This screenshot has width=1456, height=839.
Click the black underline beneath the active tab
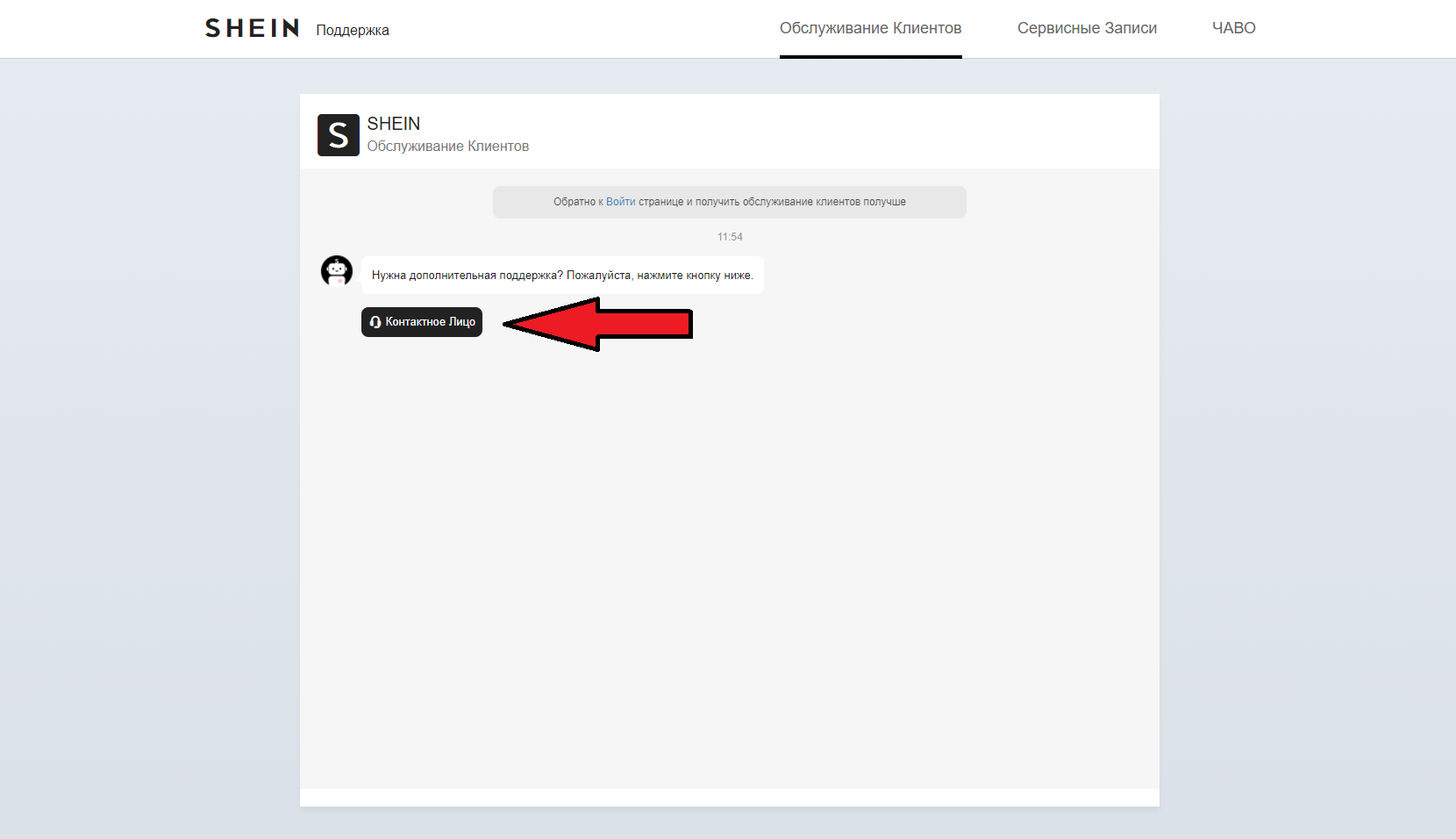[x=870, y=57]
